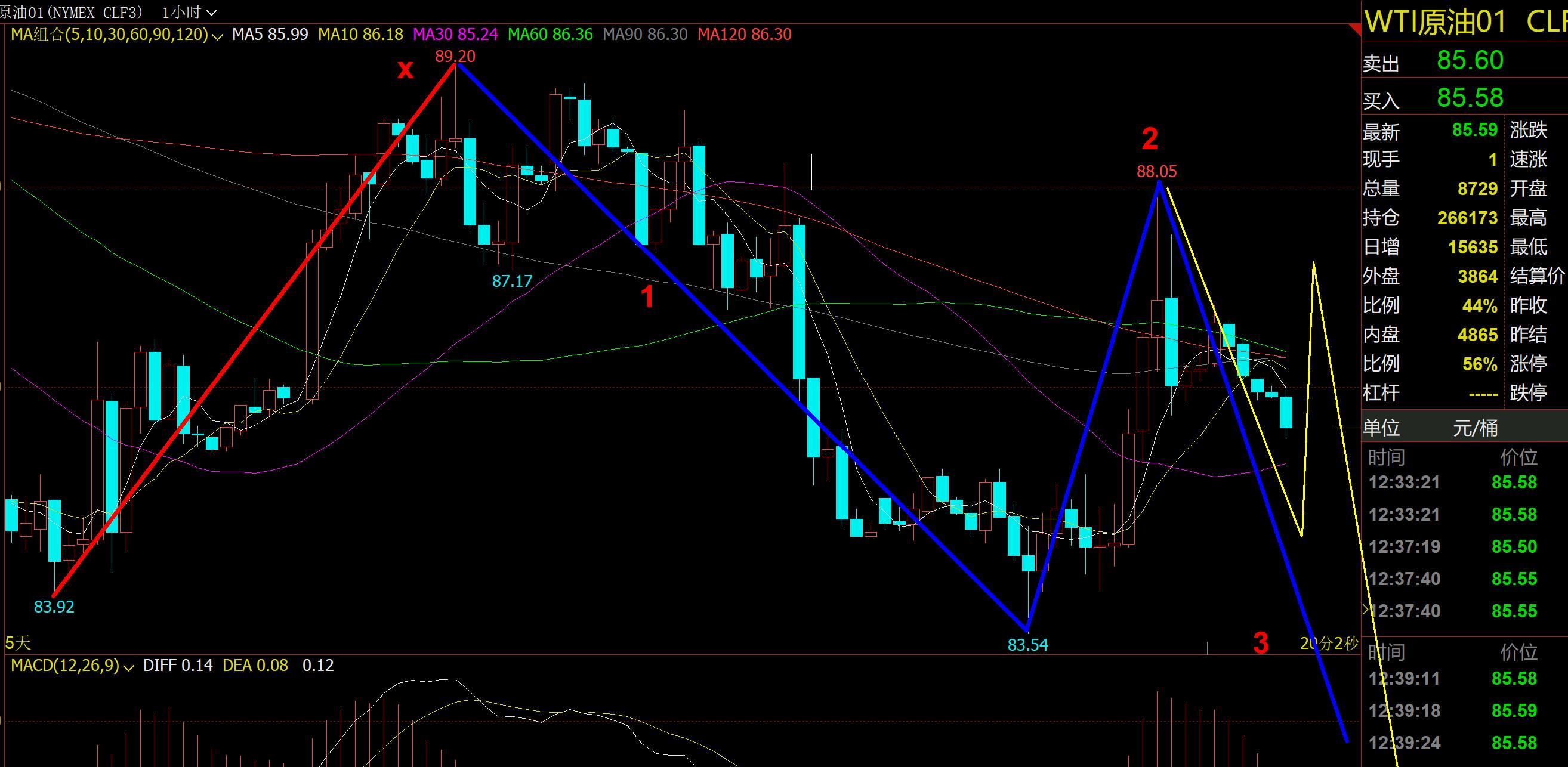Screen dimensions: 1568x767
Task: Click the 5天 range label
Action: [x=18, y=642]
